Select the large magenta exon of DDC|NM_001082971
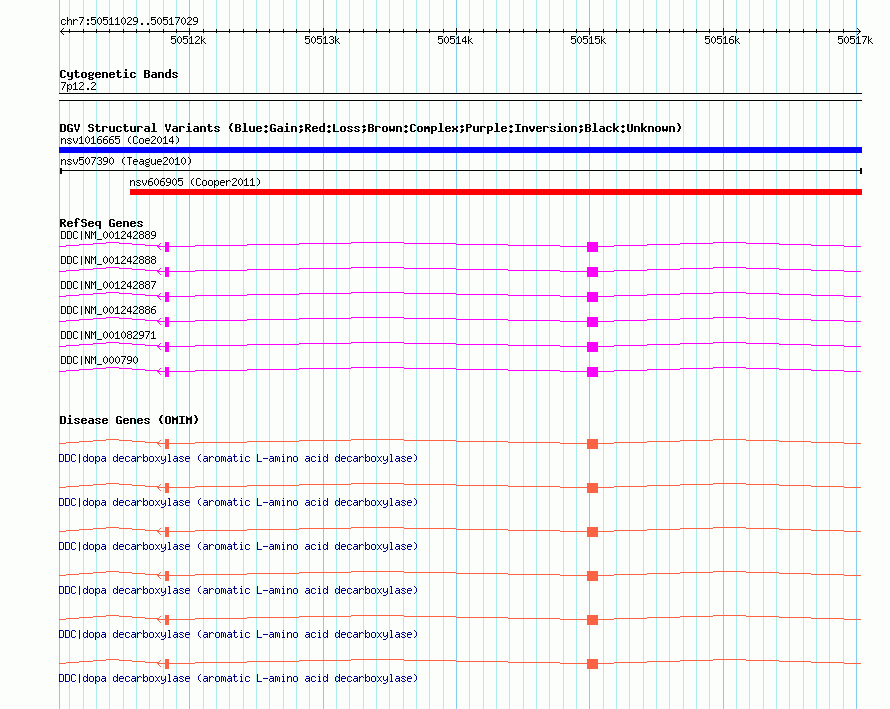The height and width of the screenshot is (709, 890). coord(593,347)
